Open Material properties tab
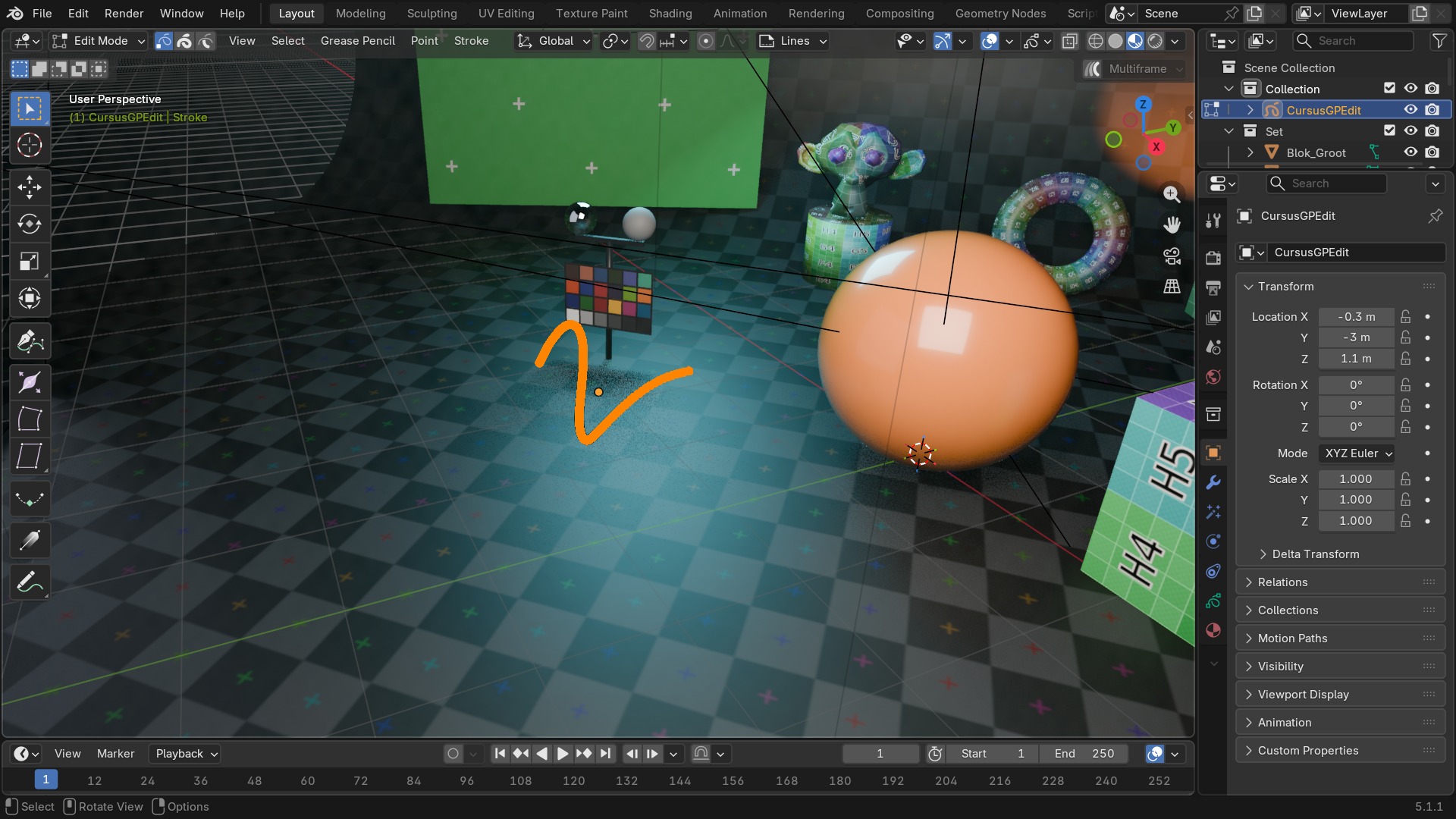The width and height of the screenshot is (1456, 819). [x=1213, y=630]
